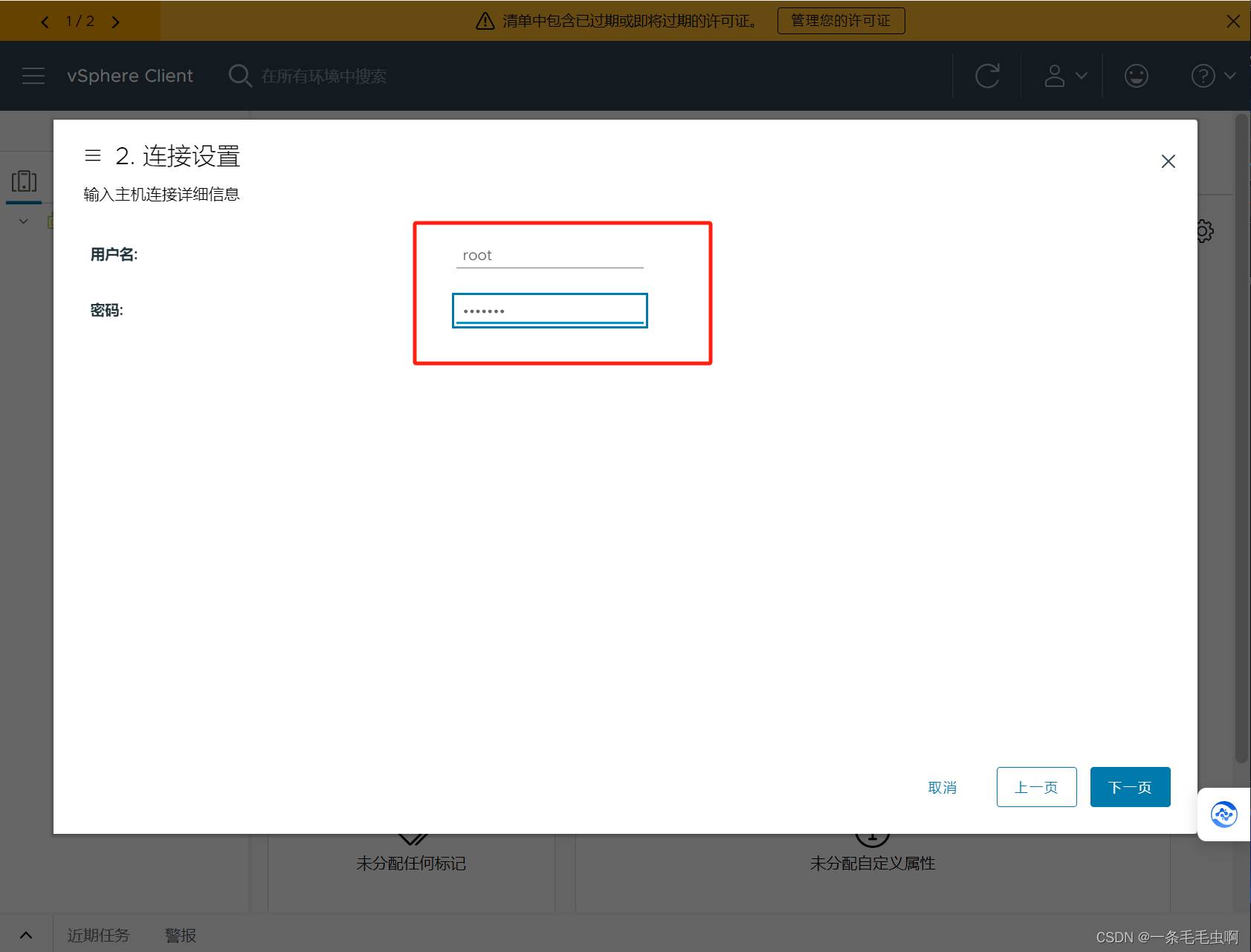Click the 上一页 previous page button
This screenshot has width=1251, height=952.
click(1036, 787)
